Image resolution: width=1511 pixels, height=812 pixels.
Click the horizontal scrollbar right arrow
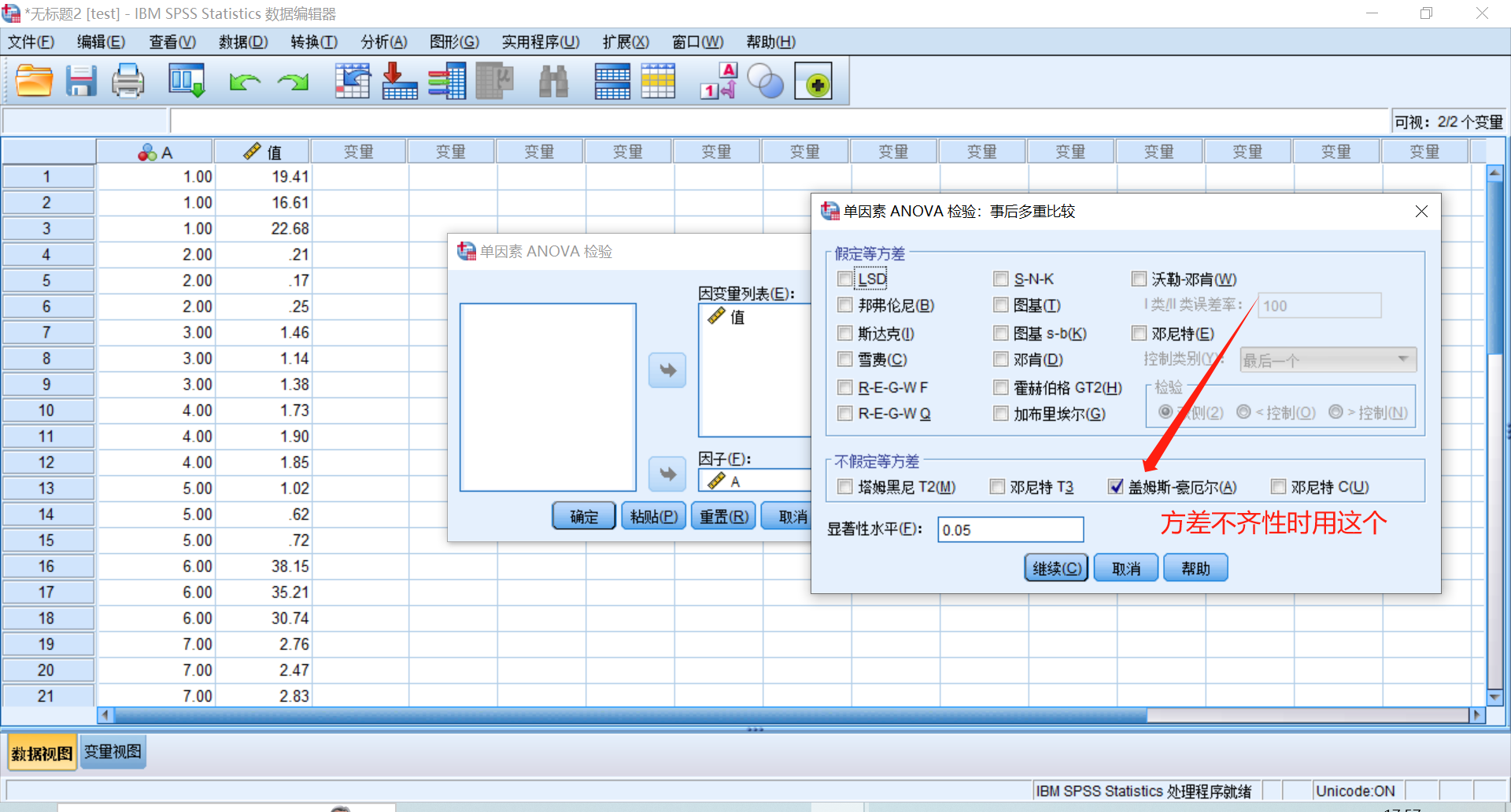[1477, 715]
